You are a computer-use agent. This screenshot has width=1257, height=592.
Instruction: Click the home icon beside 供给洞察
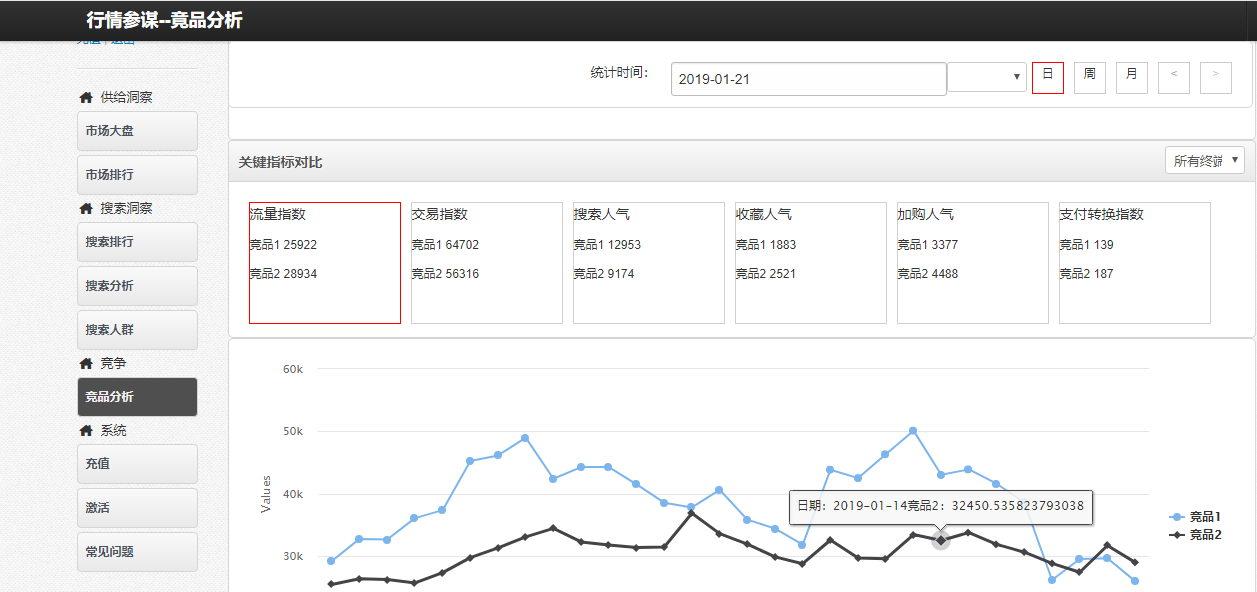pos(86,98)
